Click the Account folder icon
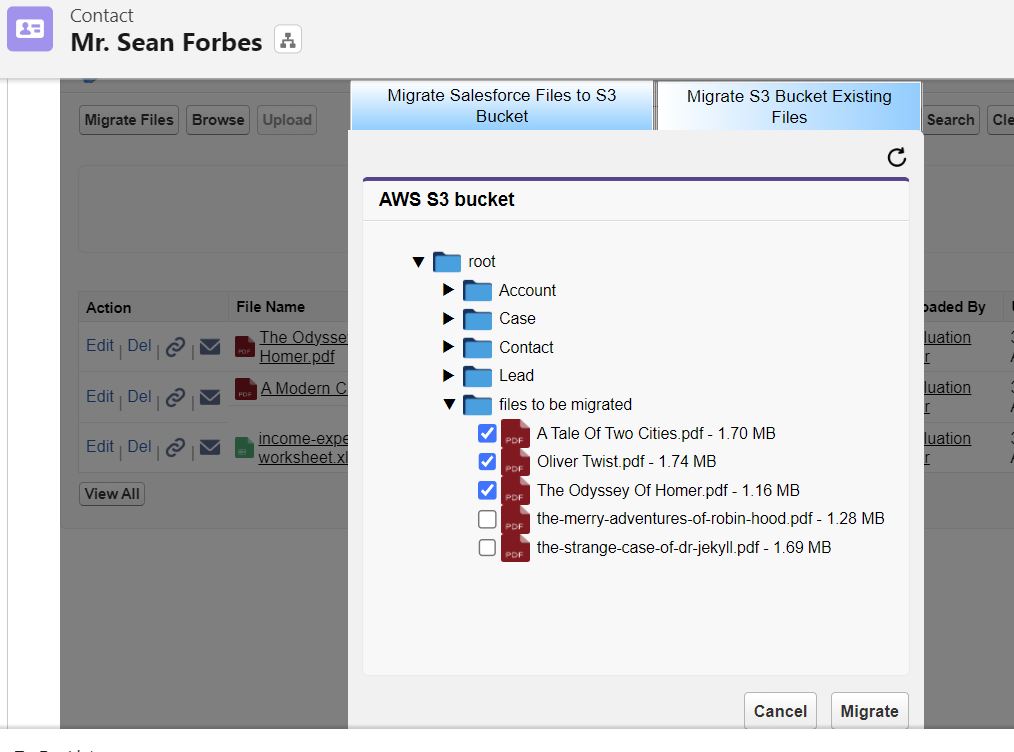This screenshot has height=752, width=1014. [x=477, y=290]
